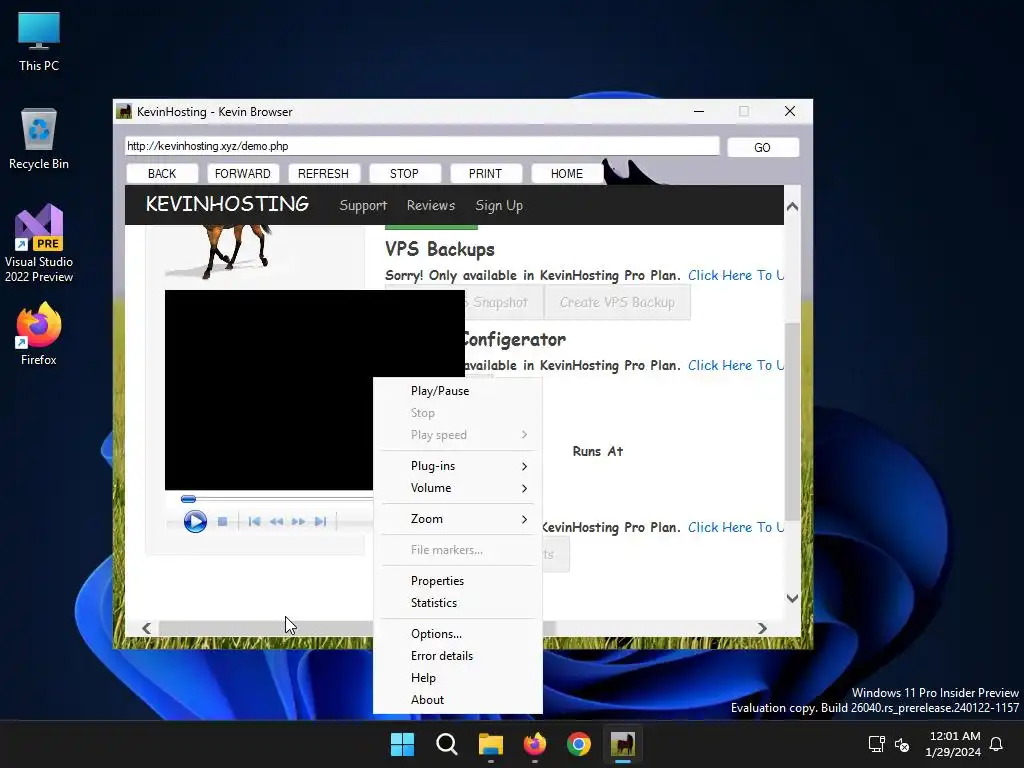The width and height of the screenshot is (1024, 768).
Task: Click the REFRESH button
Action: tap(324, 174)
